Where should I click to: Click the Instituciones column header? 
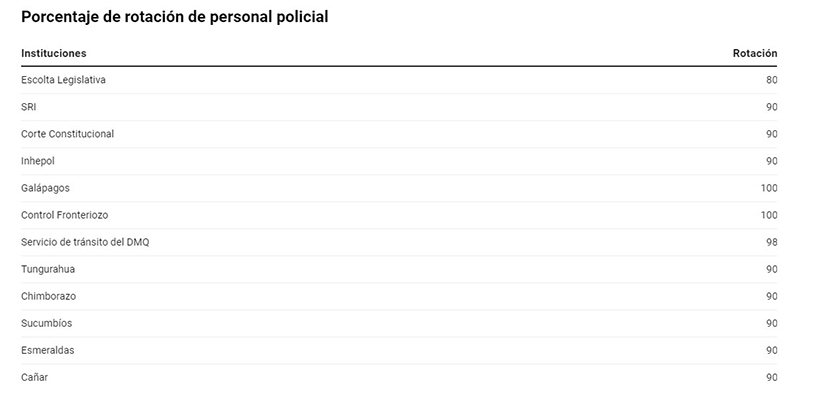tap(53, 53)
